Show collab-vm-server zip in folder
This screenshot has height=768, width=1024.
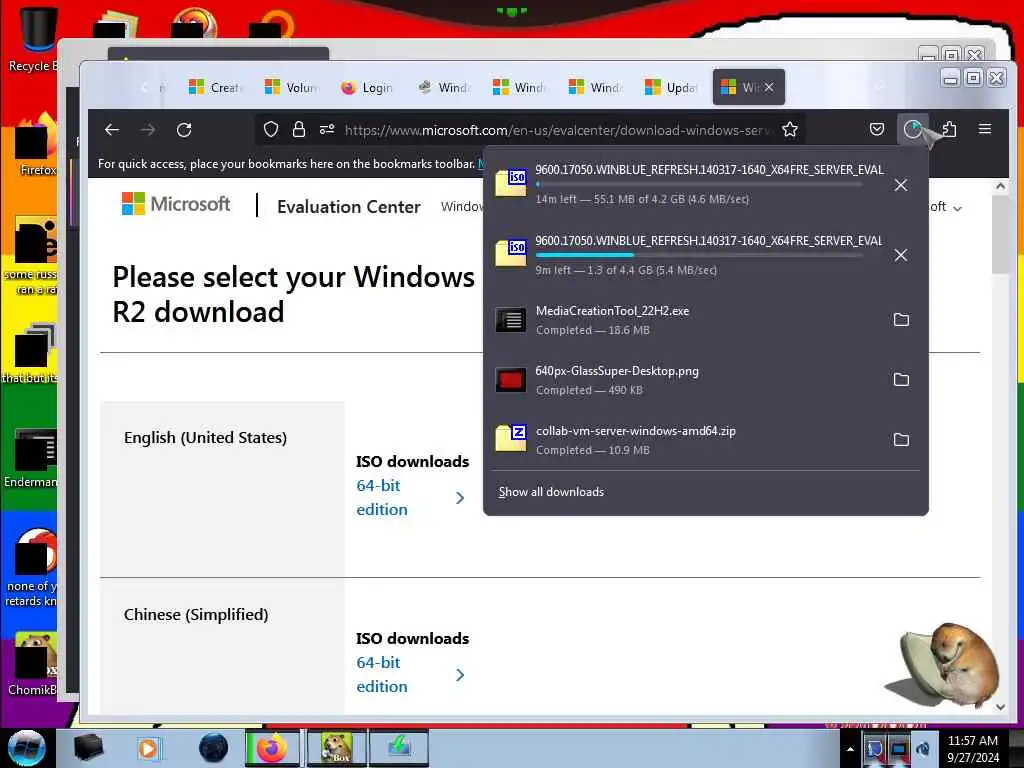click(901, 440)
